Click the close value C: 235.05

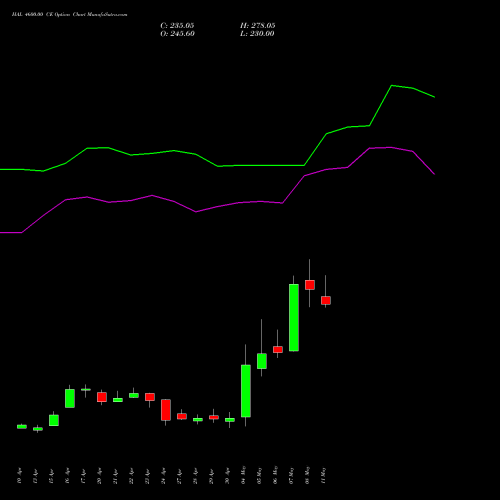(177, 26)
